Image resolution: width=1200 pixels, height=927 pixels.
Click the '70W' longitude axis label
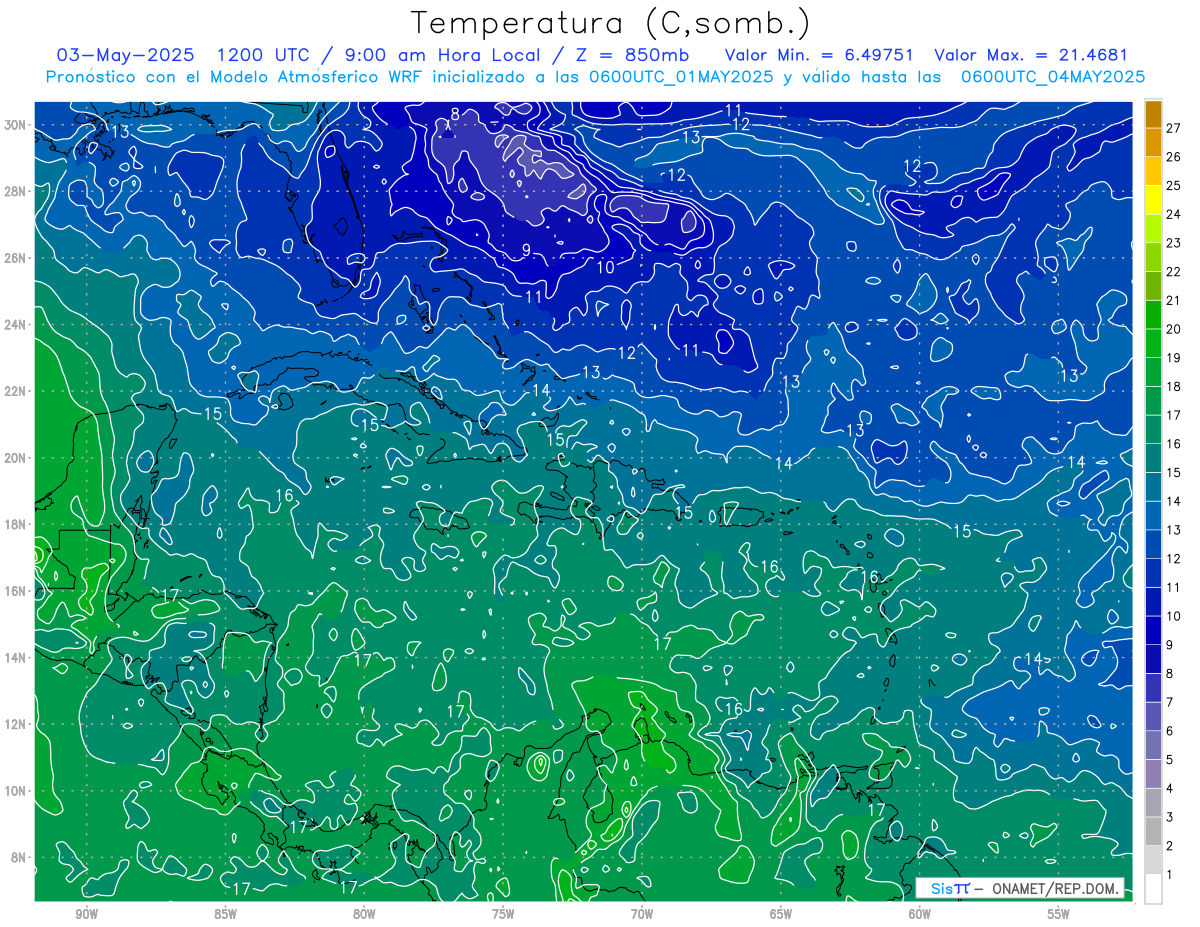click(x=642, y=914)
